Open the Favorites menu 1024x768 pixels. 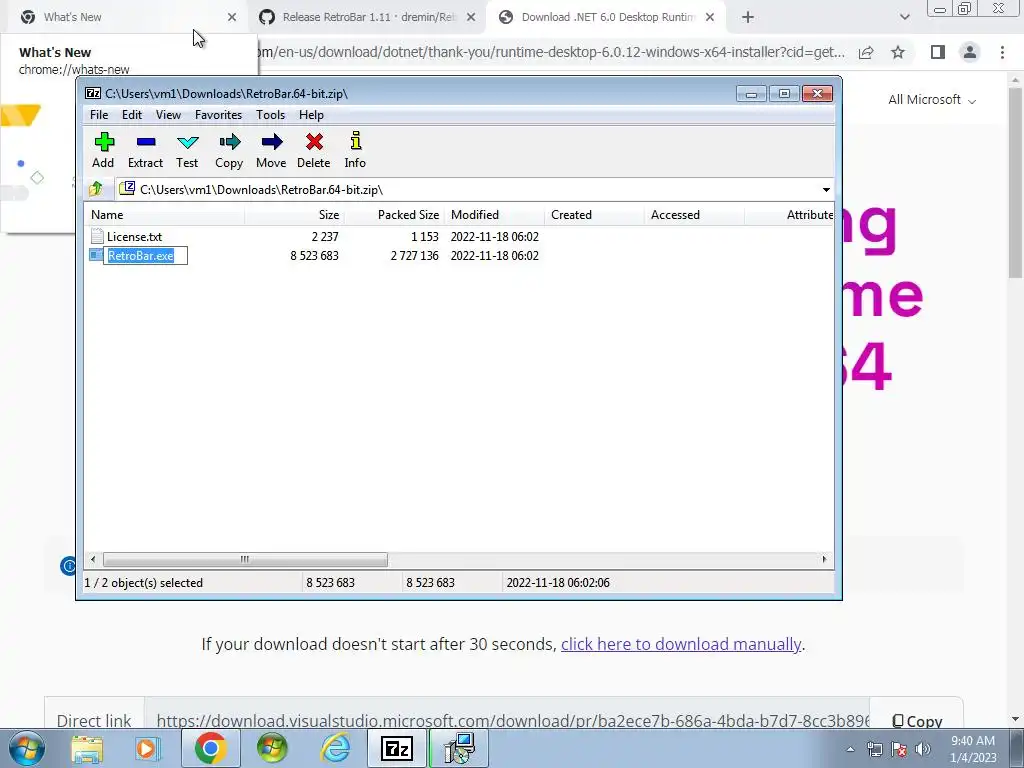tap(218, 115)
